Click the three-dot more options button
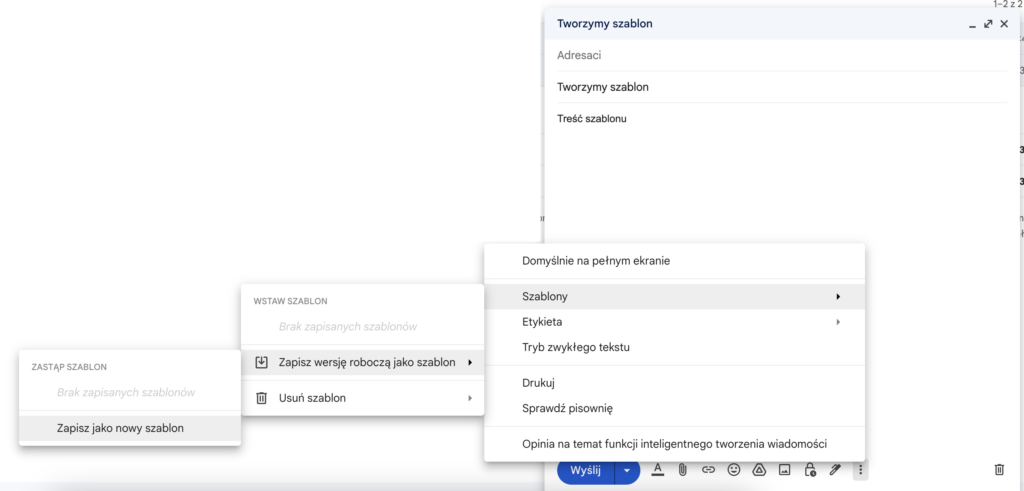Viewport: 1024px width, 491px height. point(861,469)
